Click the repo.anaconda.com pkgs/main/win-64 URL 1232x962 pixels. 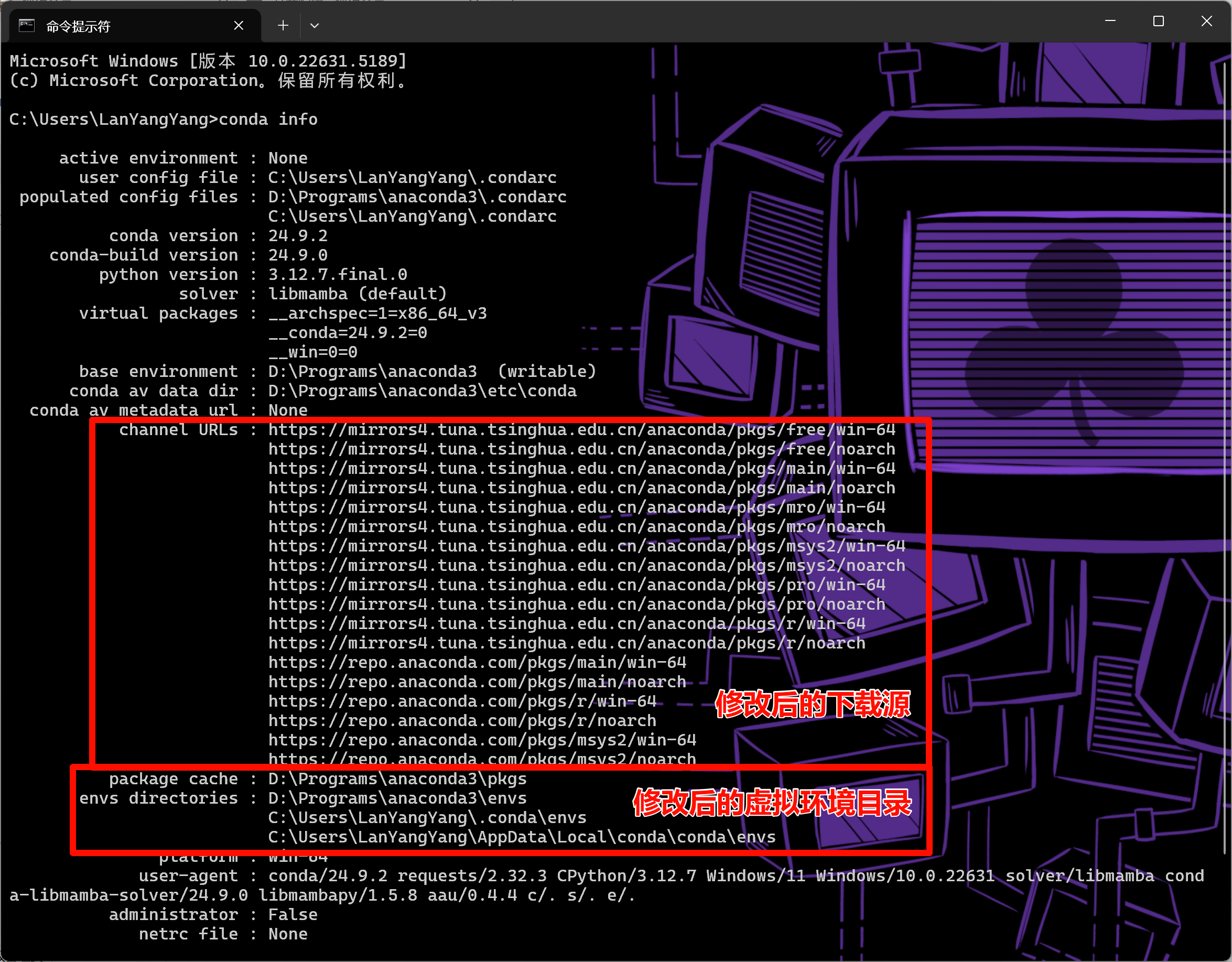click(477, 663)
